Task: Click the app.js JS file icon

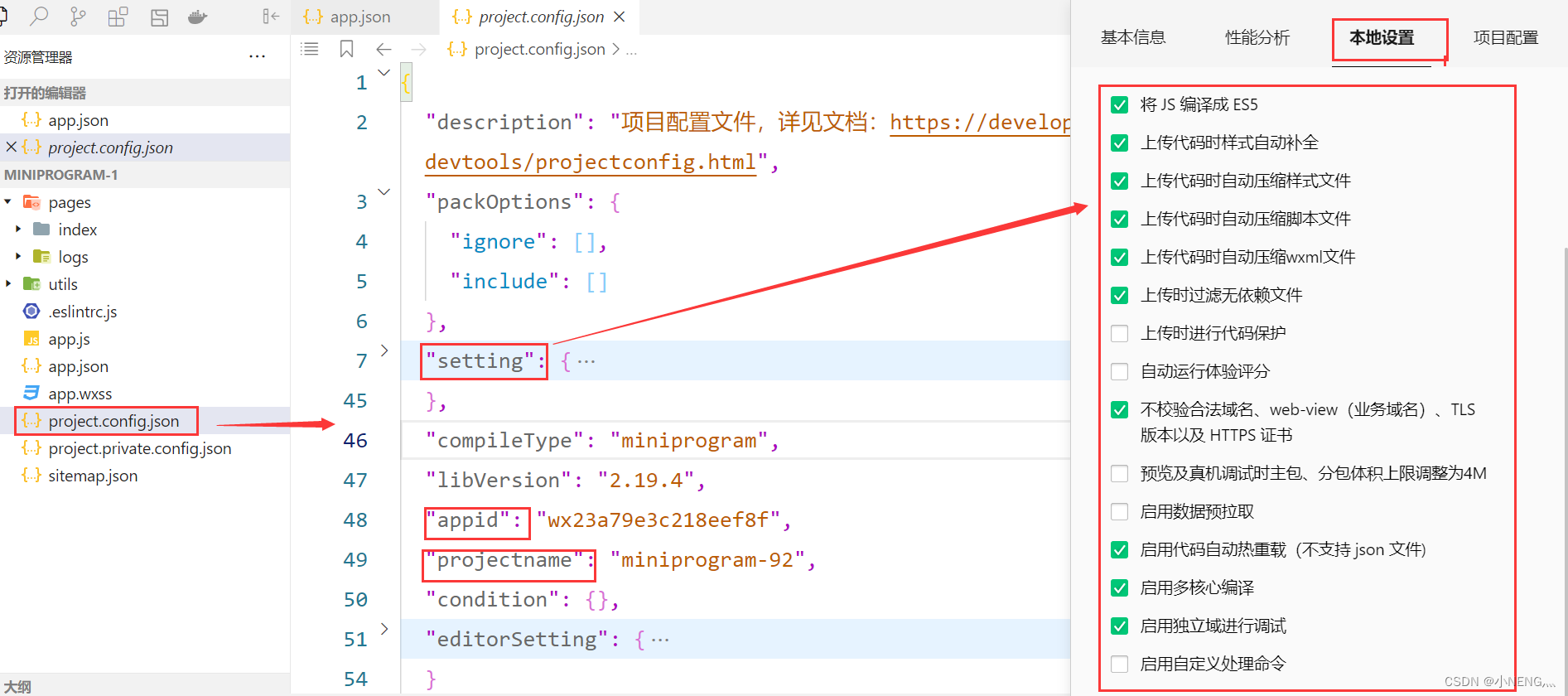Action: [x=31, y=338]
